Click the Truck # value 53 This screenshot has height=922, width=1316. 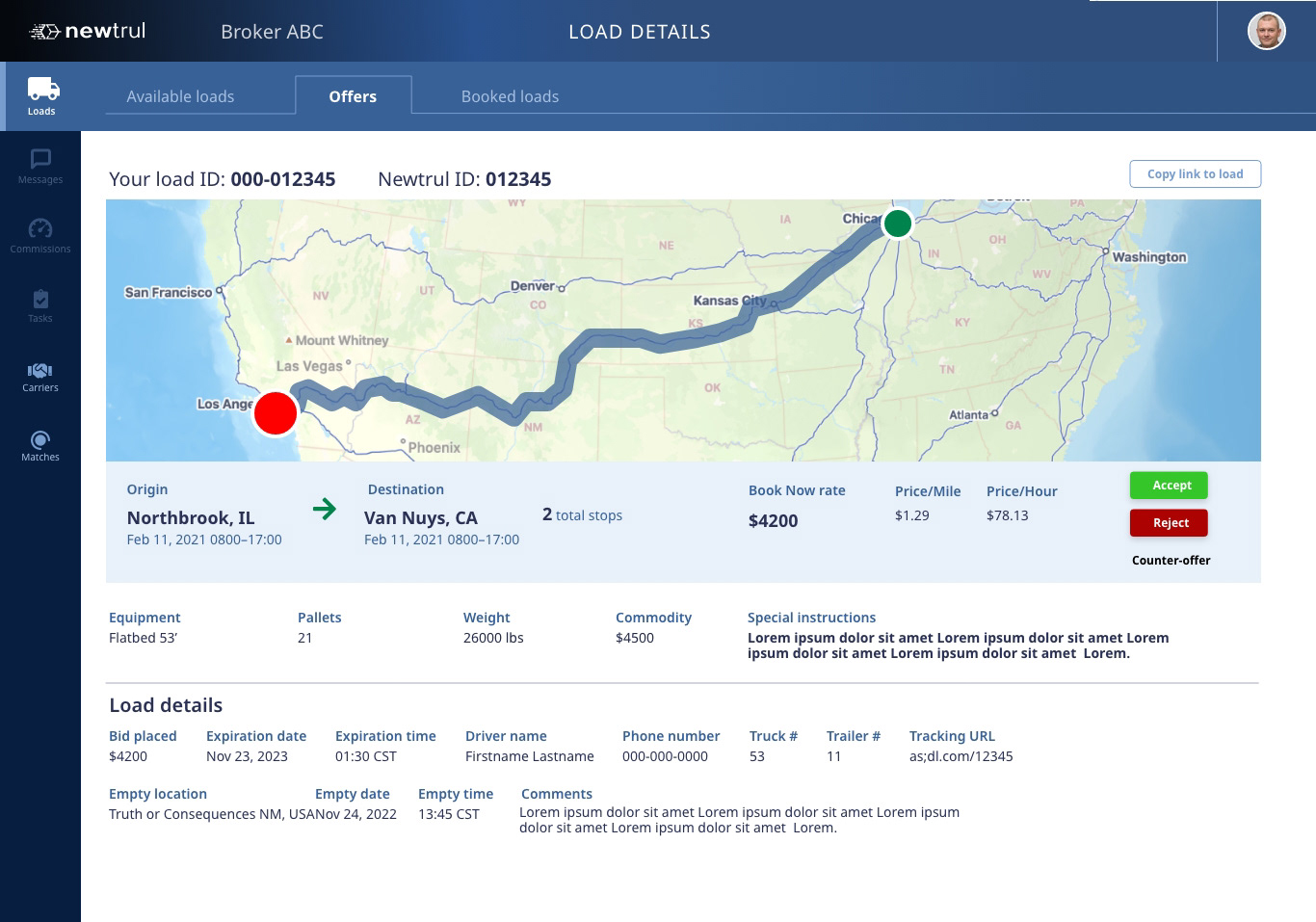[757, 756]
